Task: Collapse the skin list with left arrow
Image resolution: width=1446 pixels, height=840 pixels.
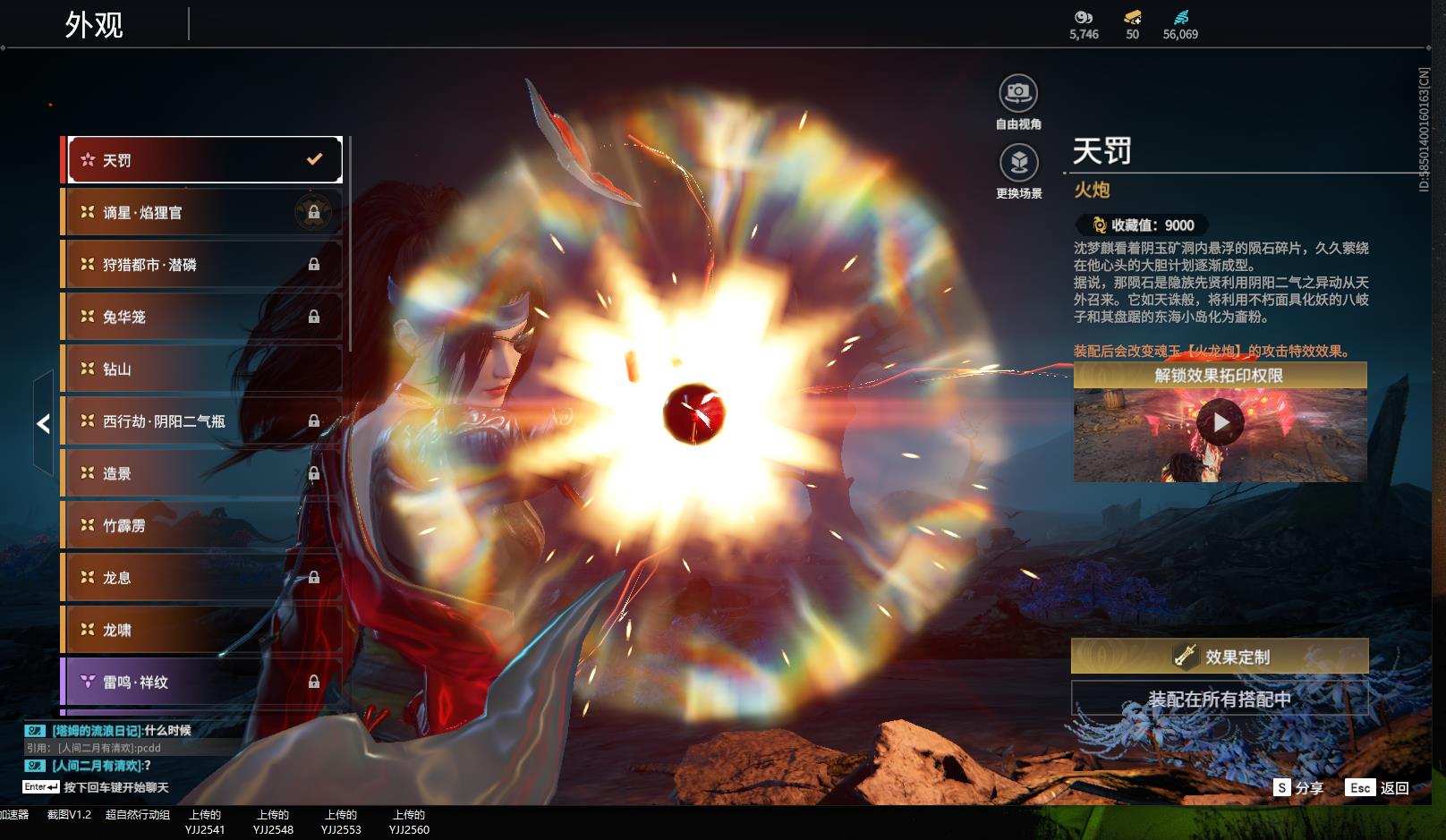Action: click(x=43, y=423)
